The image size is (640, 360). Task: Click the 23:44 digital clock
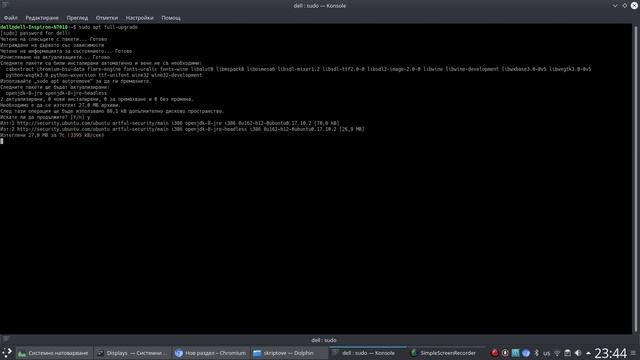coord(610,353)
